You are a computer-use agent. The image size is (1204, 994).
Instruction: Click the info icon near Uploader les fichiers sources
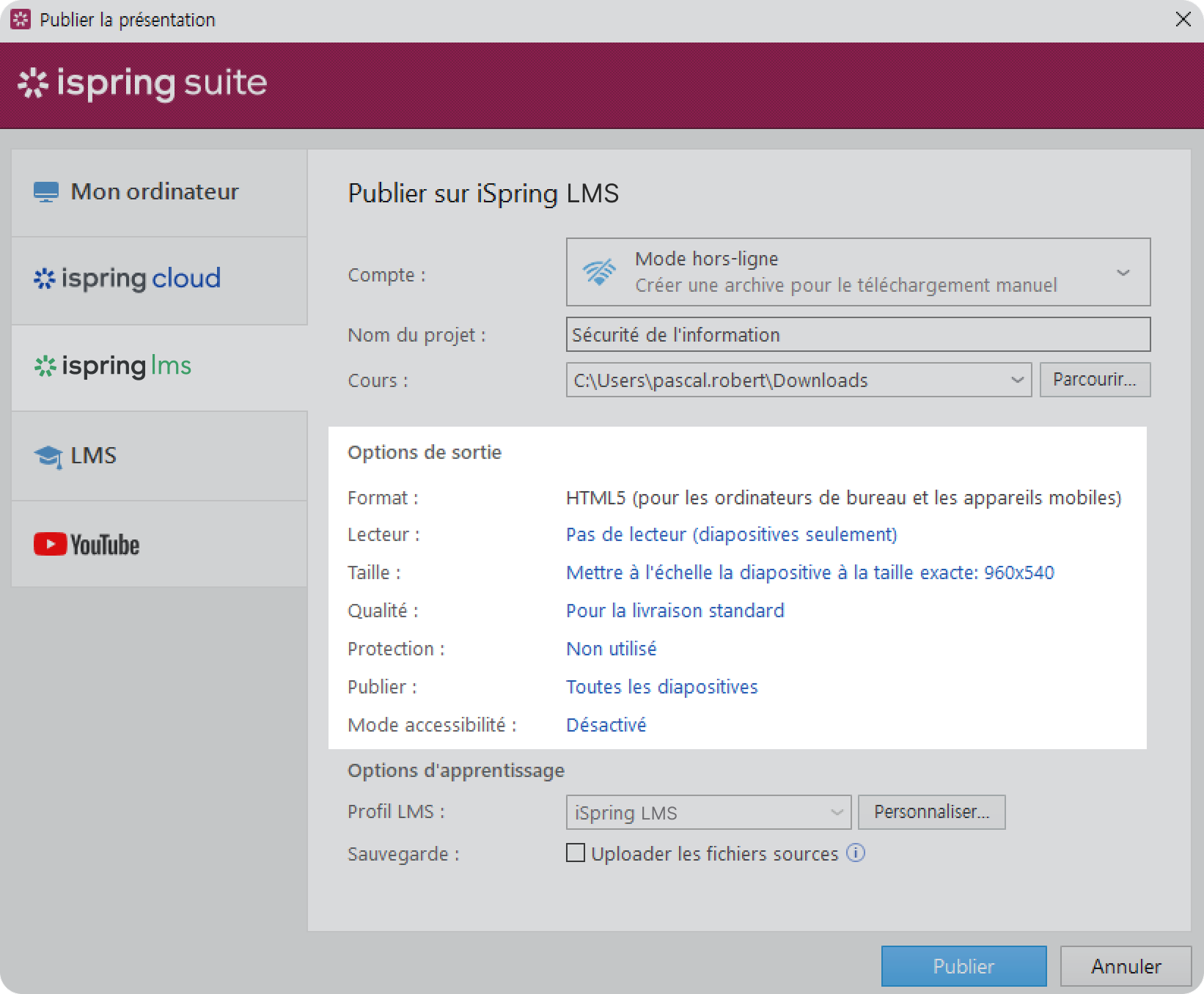click(856, 853)
